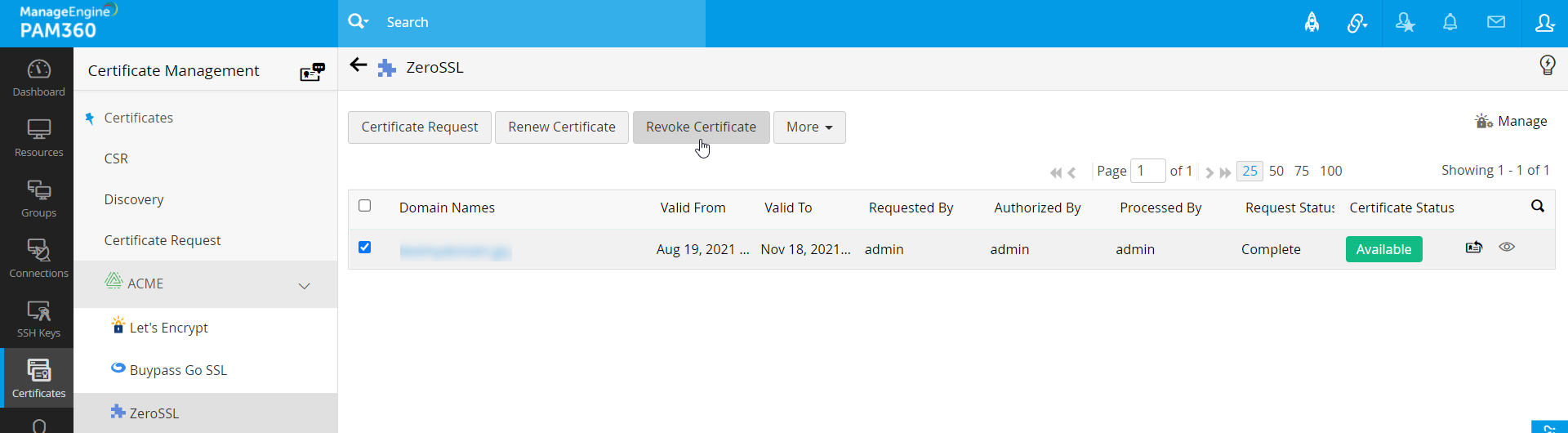Screen dimensions: 1568x433
Task: Click the Renew Certificate button
Action: [562, 127]
